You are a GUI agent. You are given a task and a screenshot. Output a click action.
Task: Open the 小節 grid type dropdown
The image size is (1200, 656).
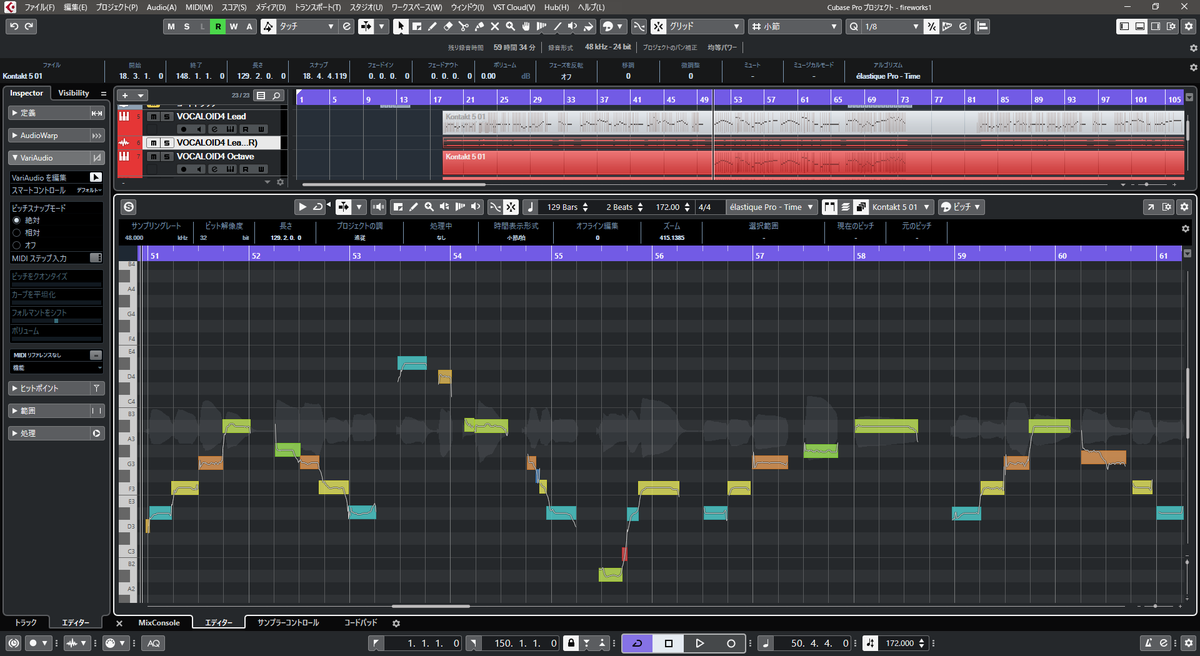[x=797, y=26]
